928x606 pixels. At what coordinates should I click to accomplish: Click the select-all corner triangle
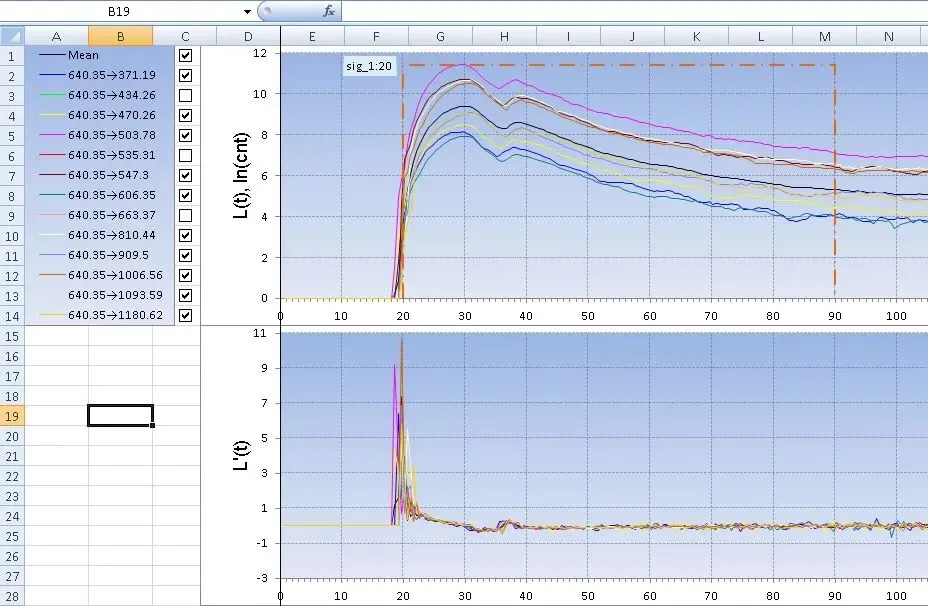tap(12, 36)
